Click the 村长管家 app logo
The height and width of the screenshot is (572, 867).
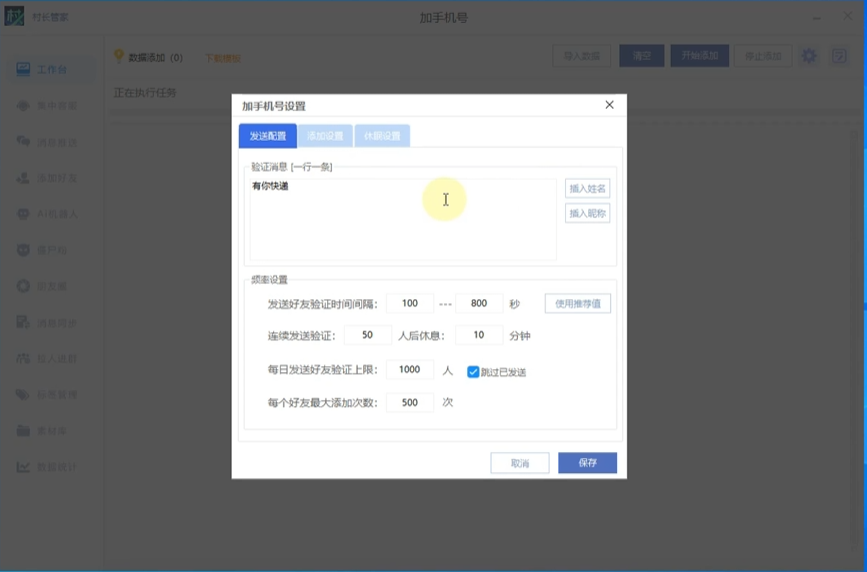pyautogui.click(x=14, y=17)
